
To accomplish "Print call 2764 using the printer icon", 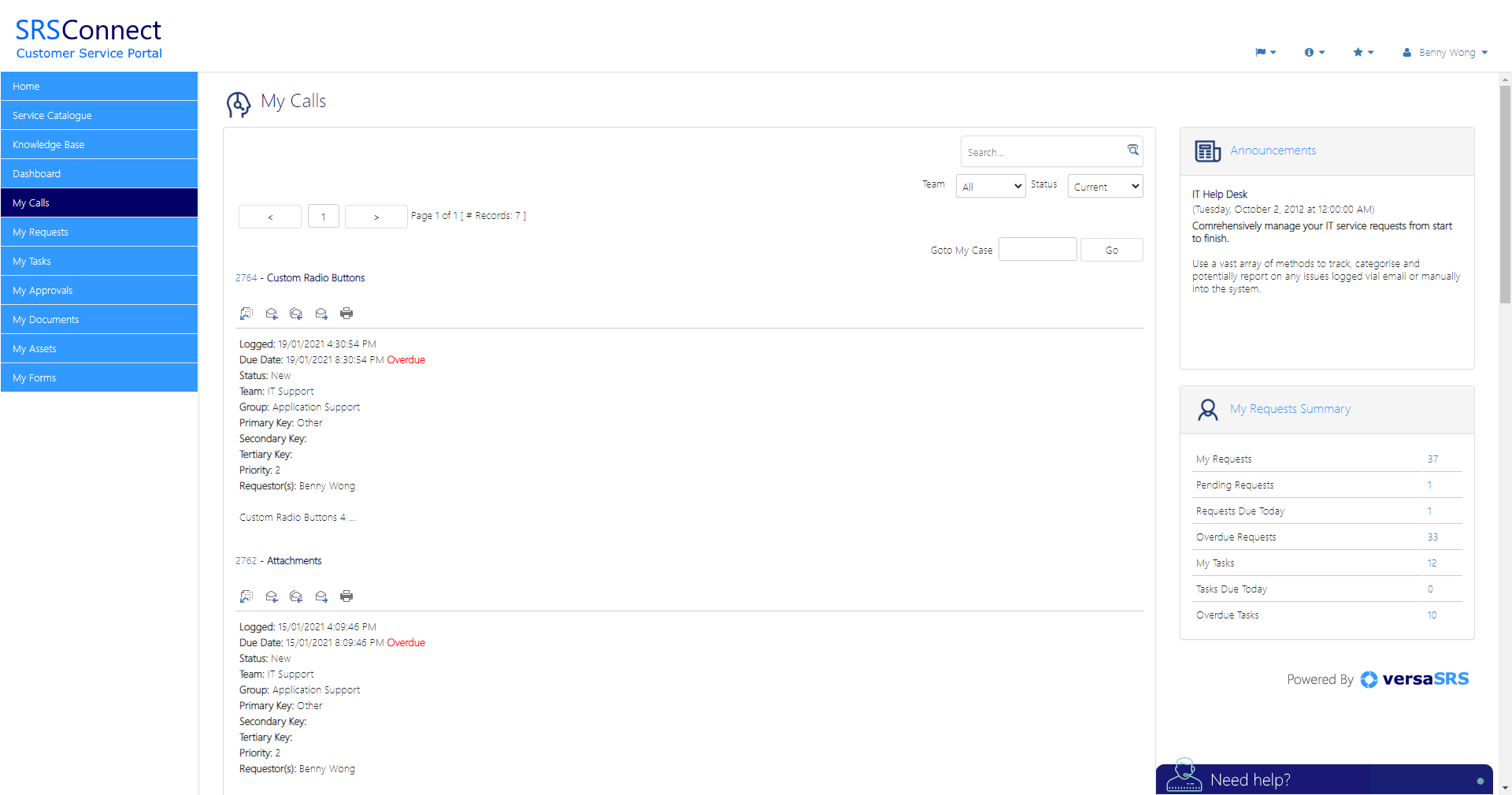I will pos(346,314).
